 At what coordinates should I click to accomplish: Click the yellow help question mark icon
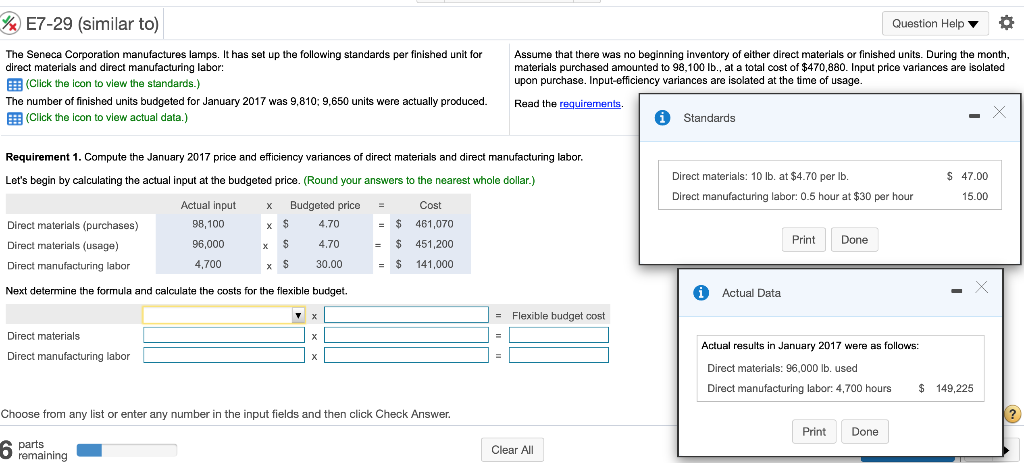[x=1012, y=414]
